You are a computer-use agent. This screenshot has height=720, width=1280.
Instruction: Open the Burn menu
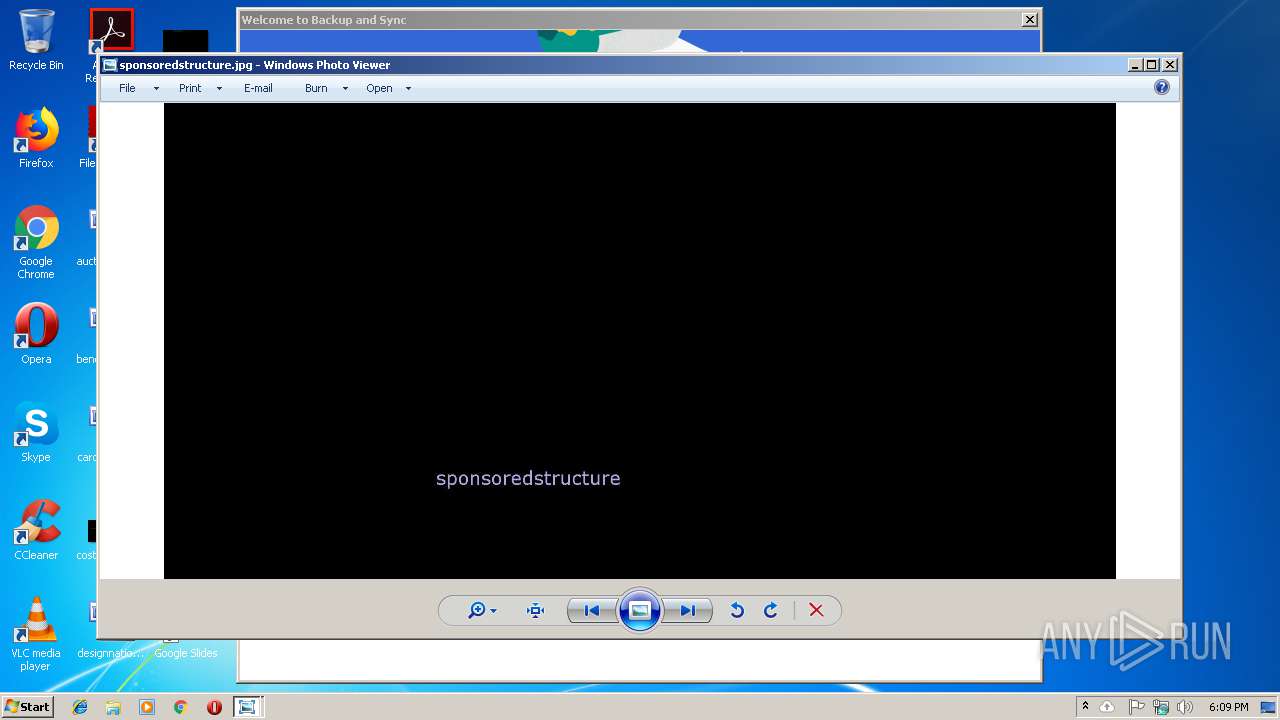[x=316, y=88]
